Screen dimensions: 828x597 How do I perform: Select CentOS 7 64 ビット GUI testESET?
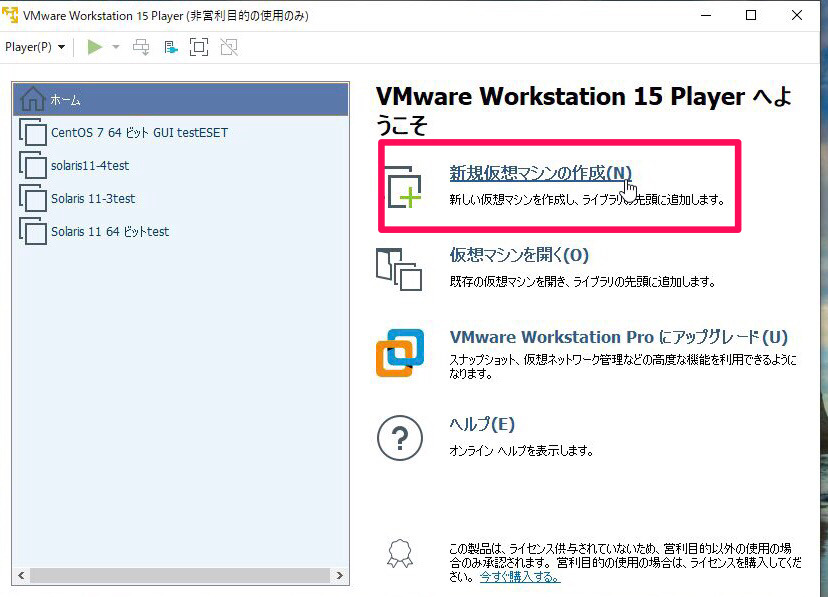pos(181,132)
